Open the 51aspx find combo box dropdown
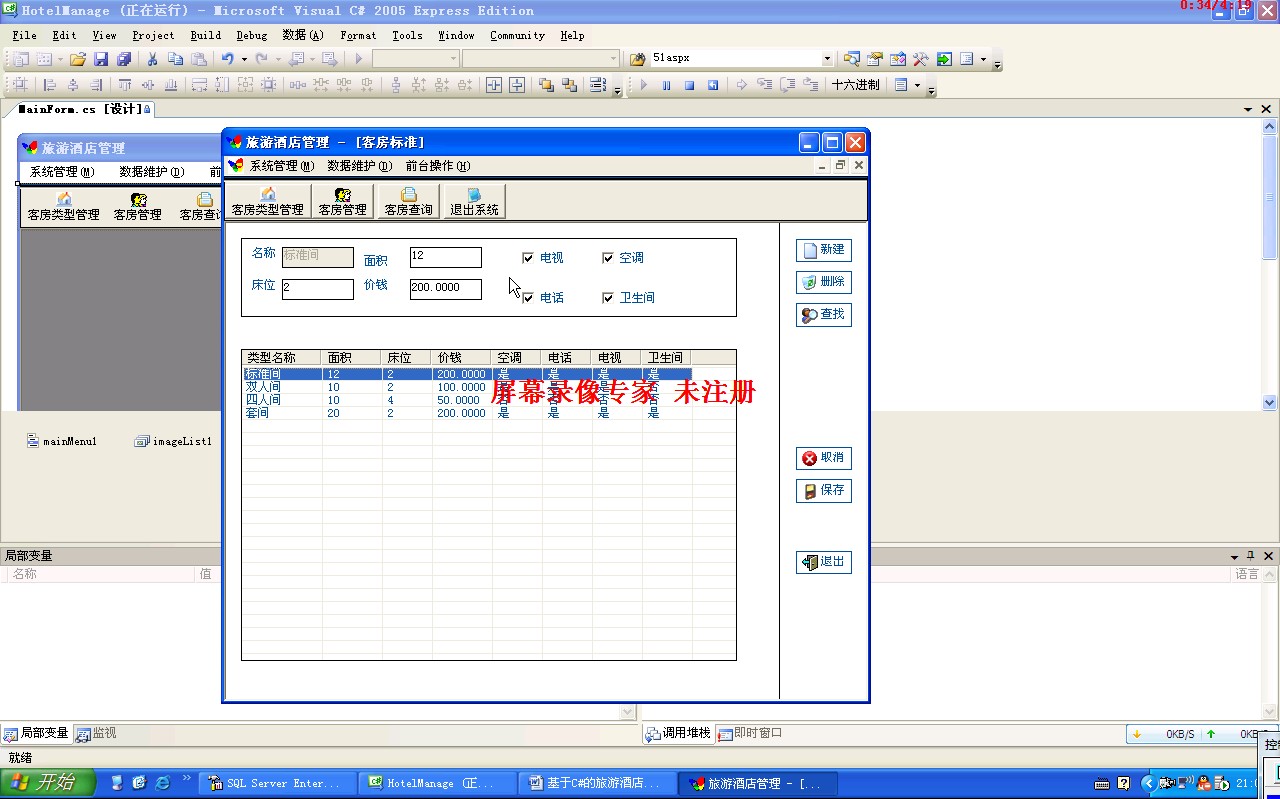The height and width of the screenshot is (799, 1280). pos(827,59)
